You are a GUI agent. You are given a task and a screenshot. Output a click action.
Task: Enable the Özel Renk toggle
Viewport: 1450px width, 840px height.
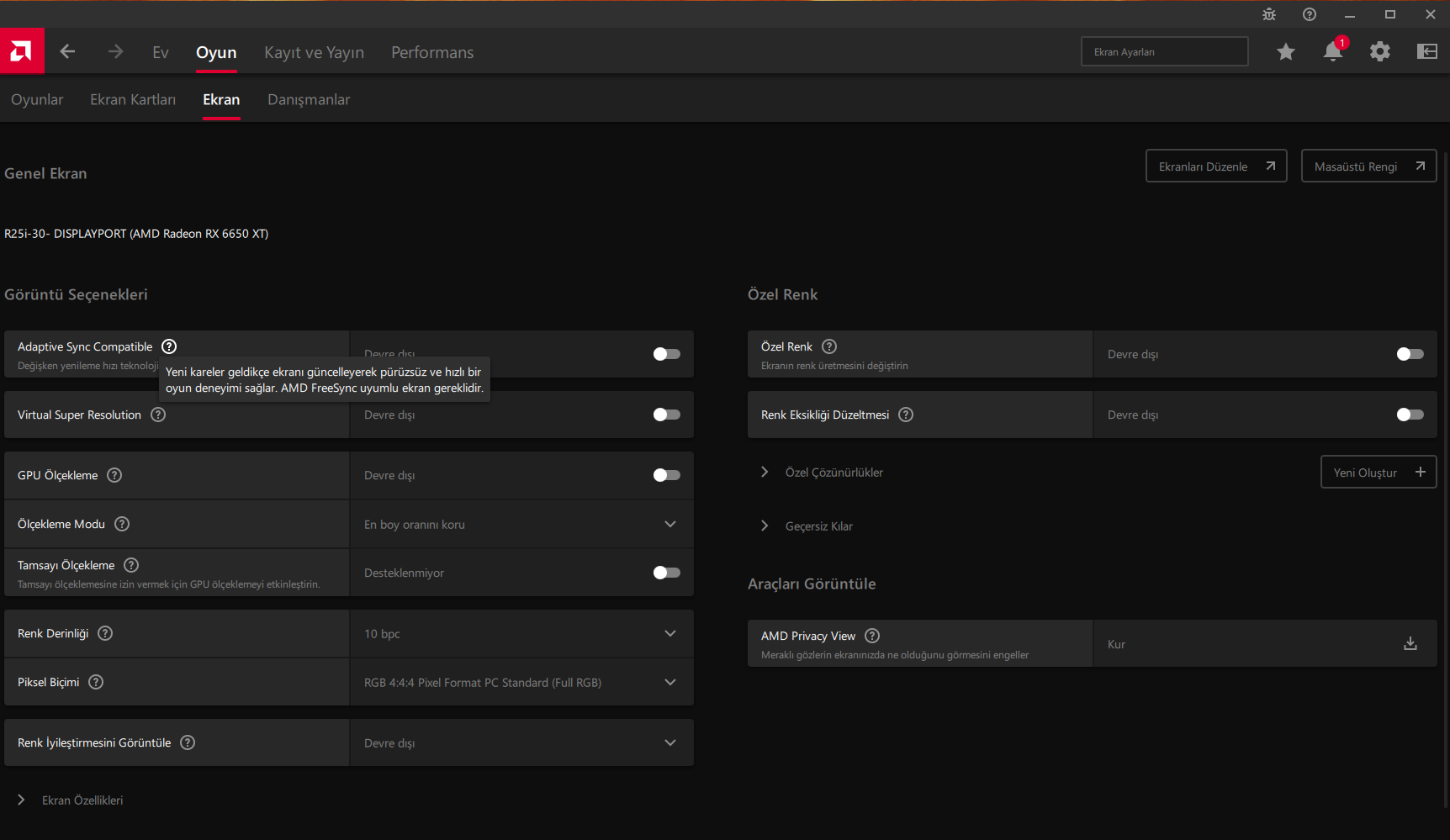pyautogui.click(x=1410, y=354)
